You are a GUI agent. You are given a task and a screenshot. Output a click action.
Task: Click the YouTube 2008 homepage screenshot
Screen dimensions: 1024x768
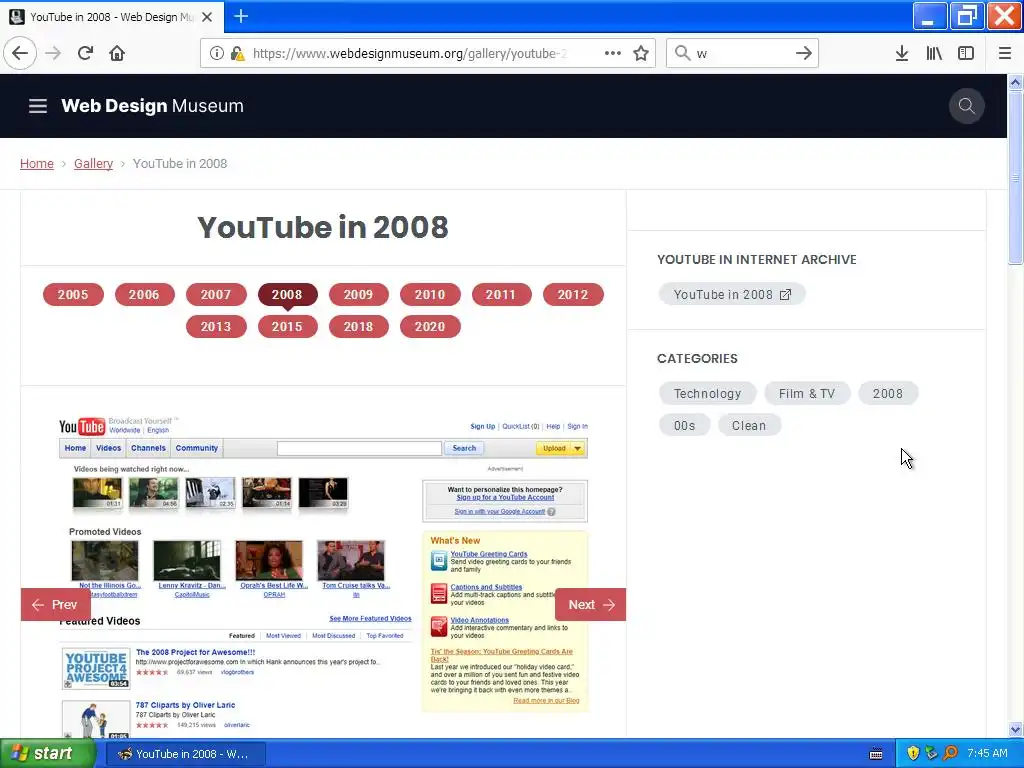pos(323,575)
